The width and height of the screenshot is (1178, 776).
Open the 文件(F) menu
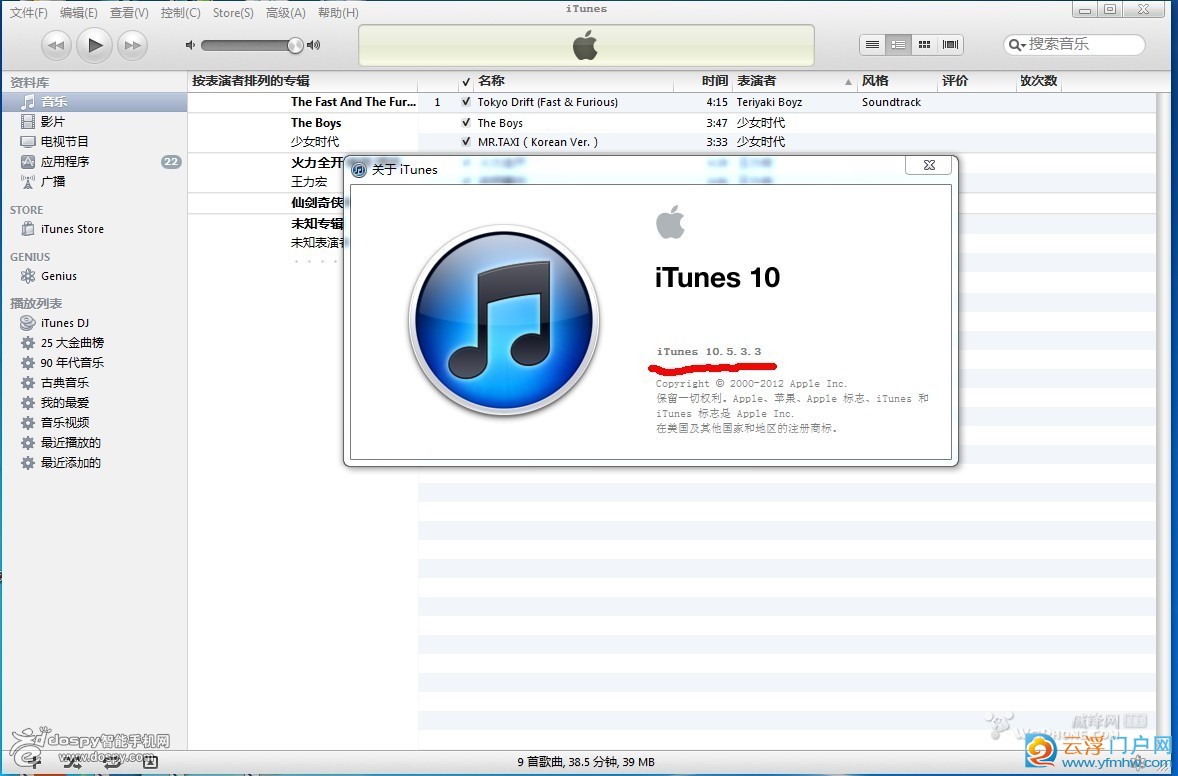(28, 13)
